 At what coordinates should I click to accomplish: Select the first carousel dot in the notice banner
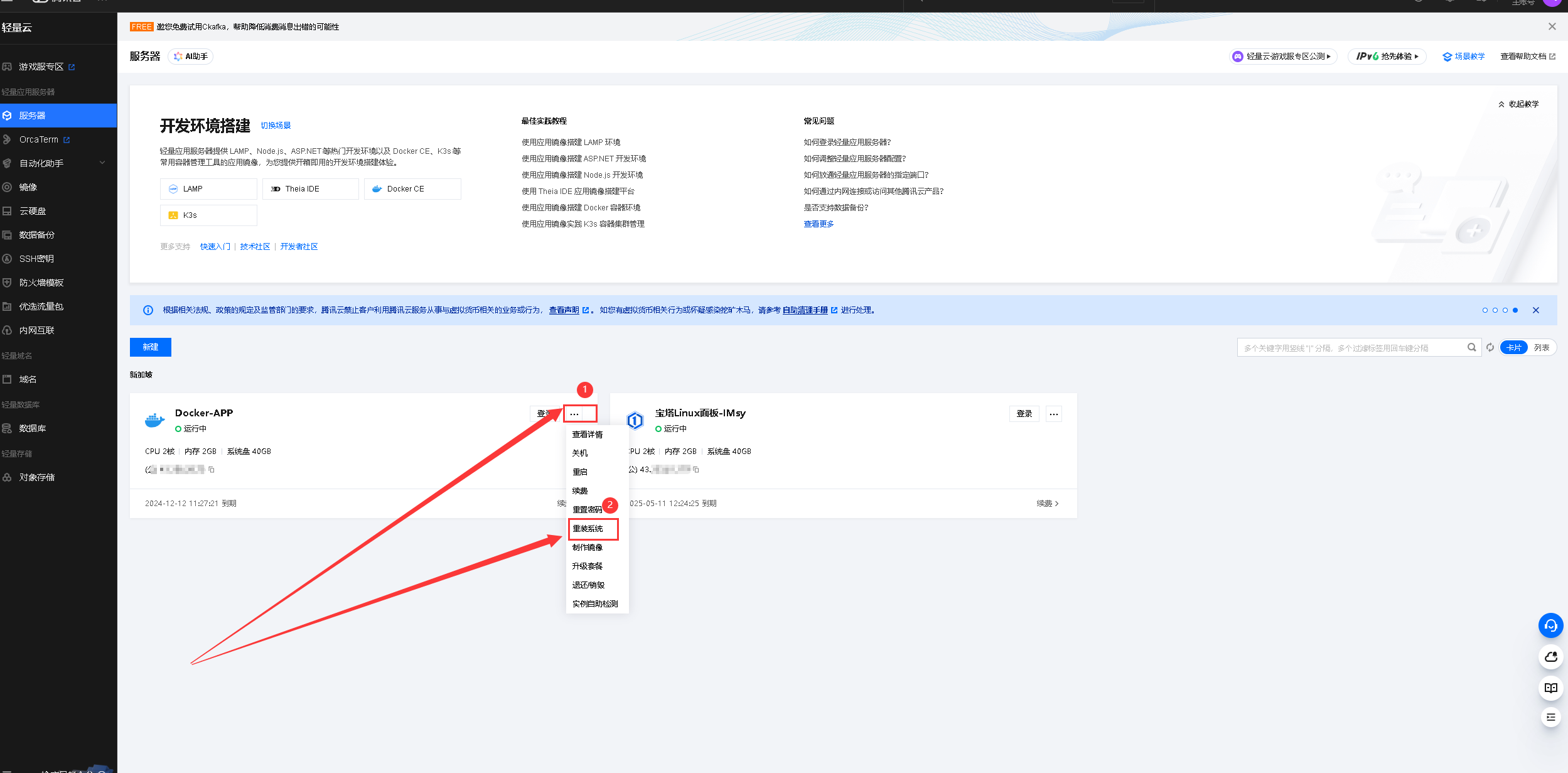tap(1485, 310)
